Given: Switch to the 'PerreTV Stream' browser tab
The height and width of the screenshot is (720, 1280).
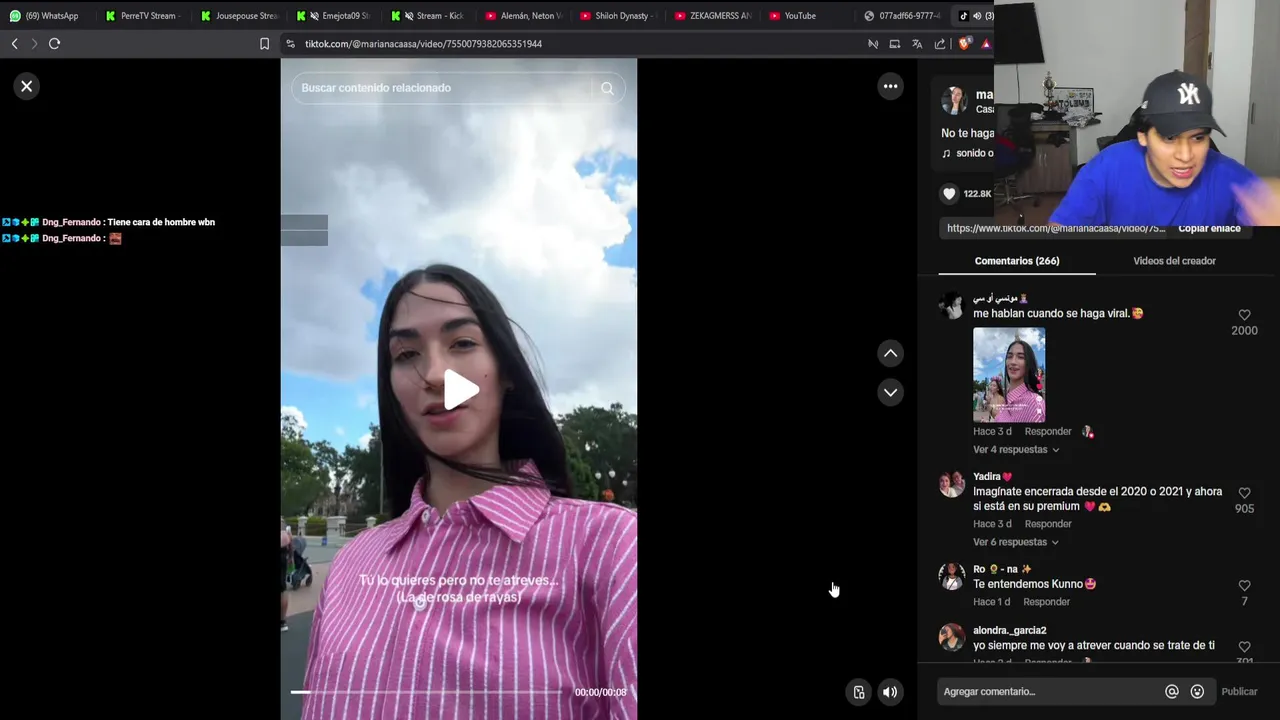Looking at the screenshot, I should [145, 16].
